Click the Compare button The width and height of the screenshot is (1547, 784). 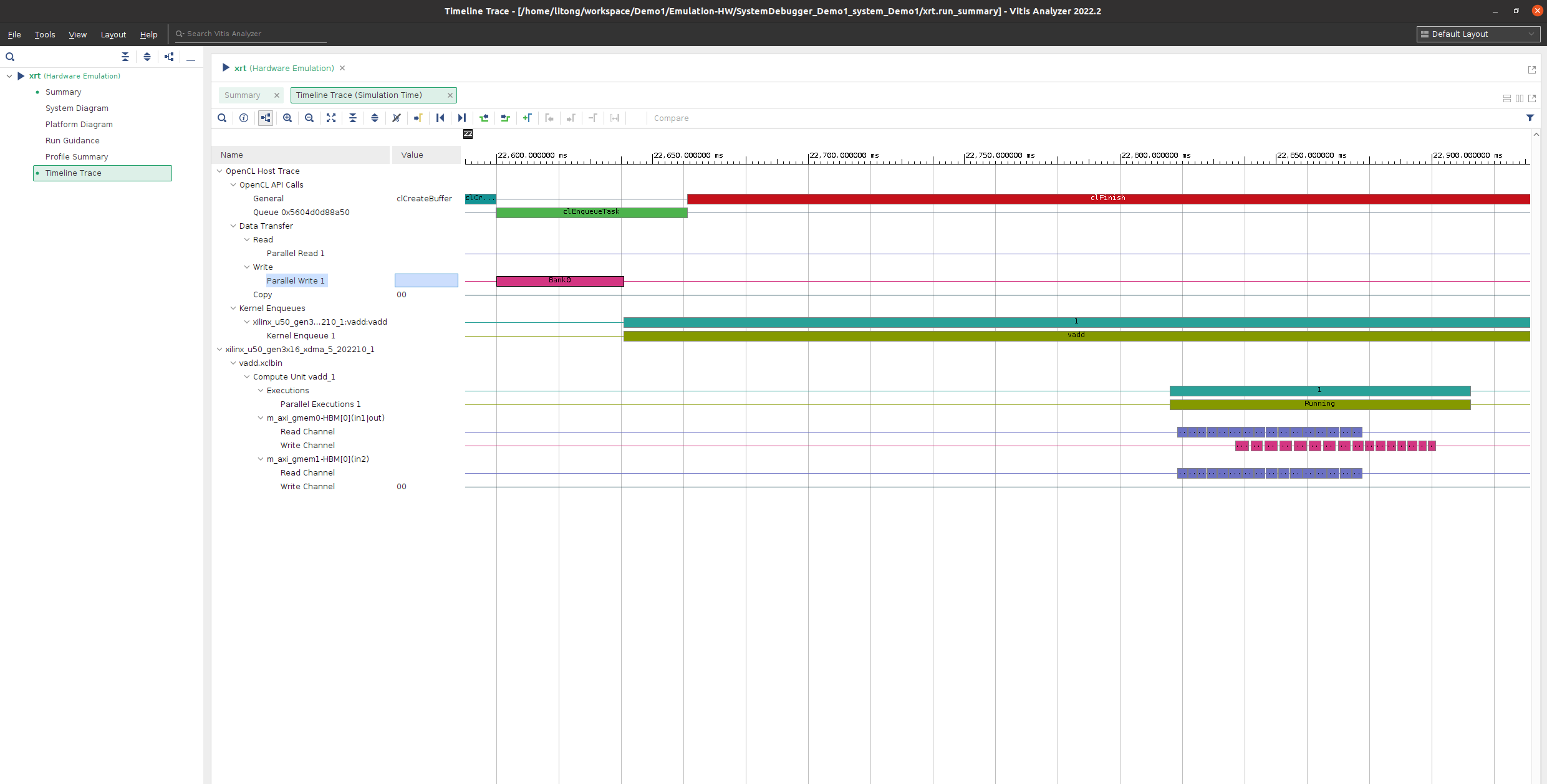pyautogui.click(x=671, y=118)
